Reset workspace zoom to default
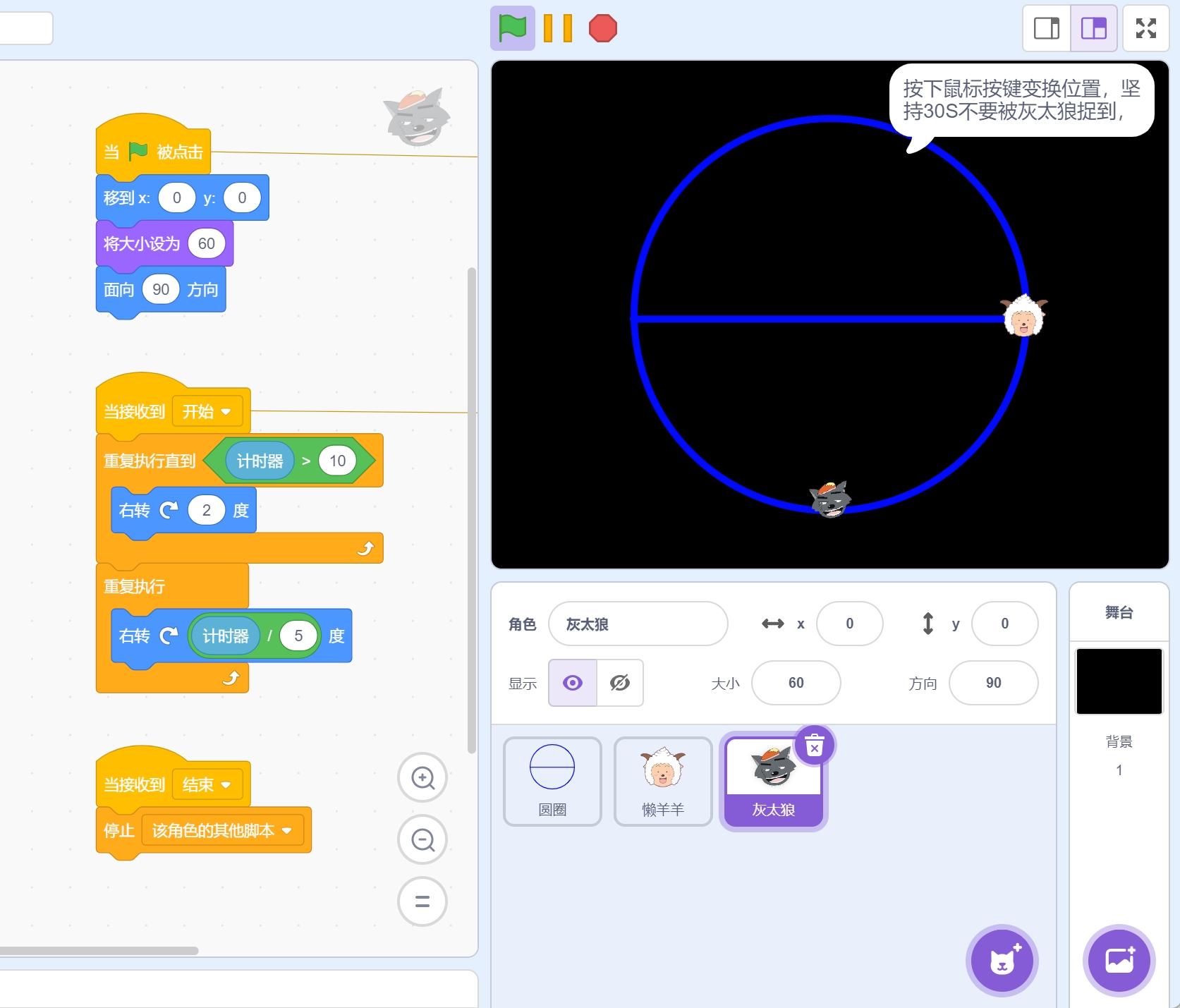 pyautogui.click(x=422, y=901)
